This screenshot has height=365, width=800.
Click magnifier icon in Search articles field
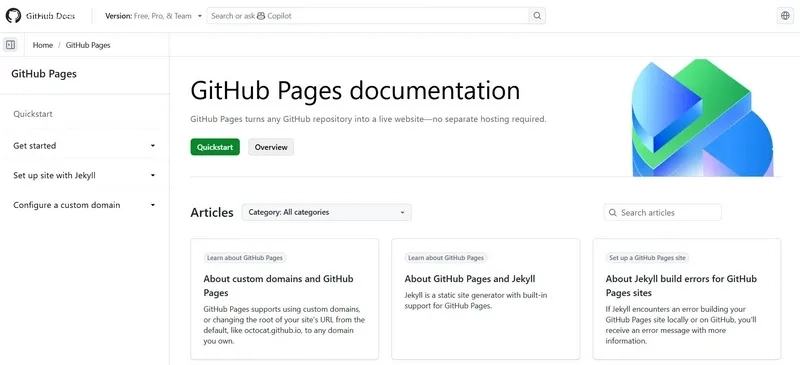613,212
